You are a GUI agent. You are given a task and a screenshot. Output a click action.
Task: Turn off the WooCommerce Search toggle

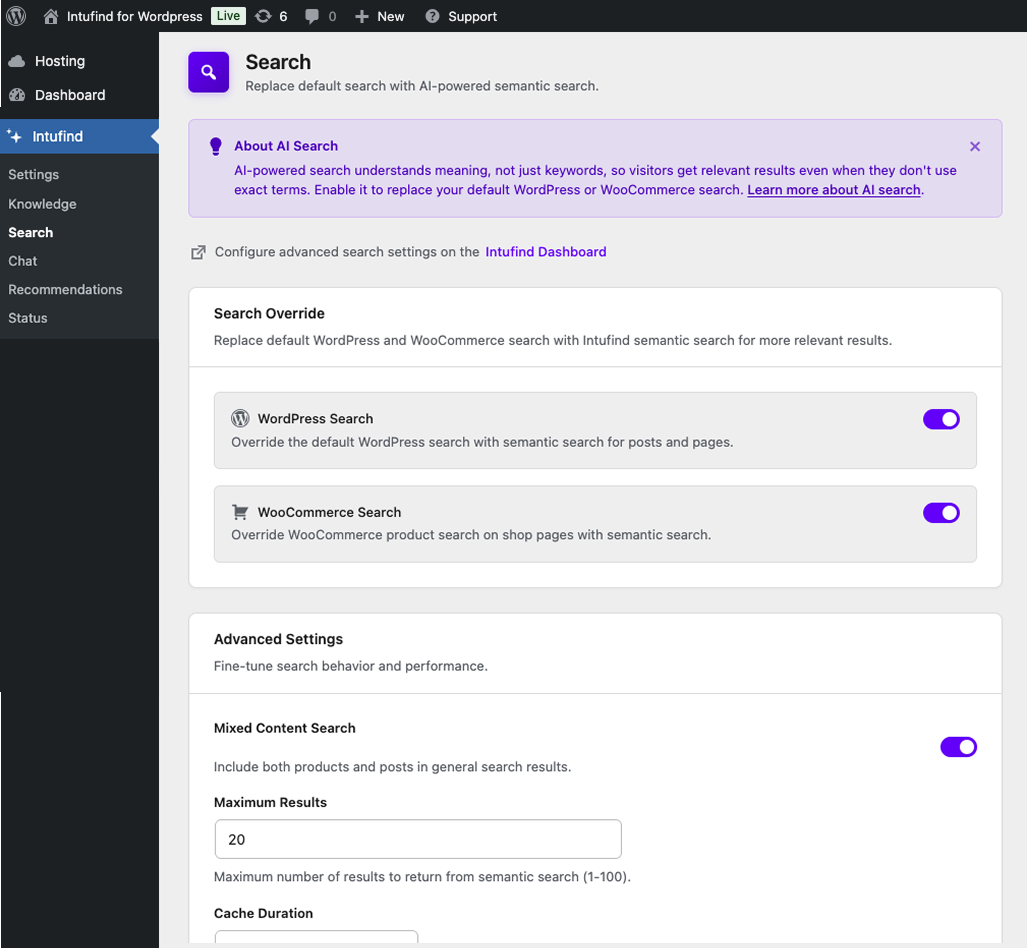click(941, 513)
